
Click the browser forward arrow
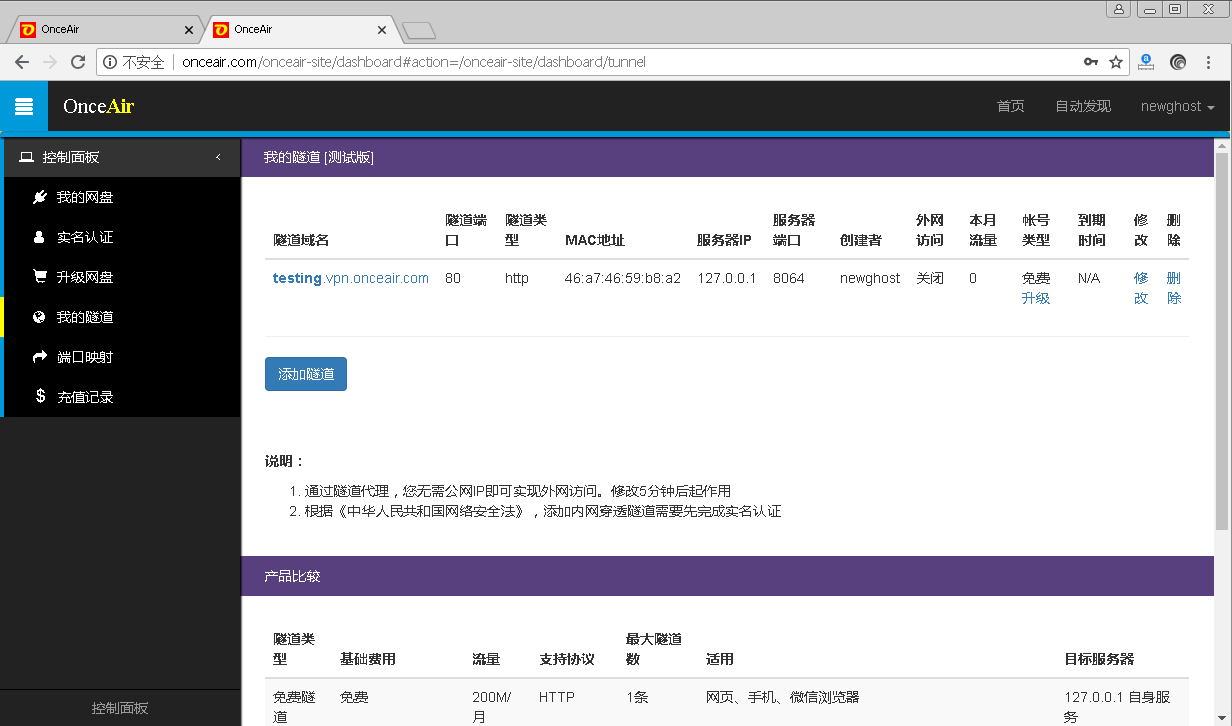tap(50, 62)
